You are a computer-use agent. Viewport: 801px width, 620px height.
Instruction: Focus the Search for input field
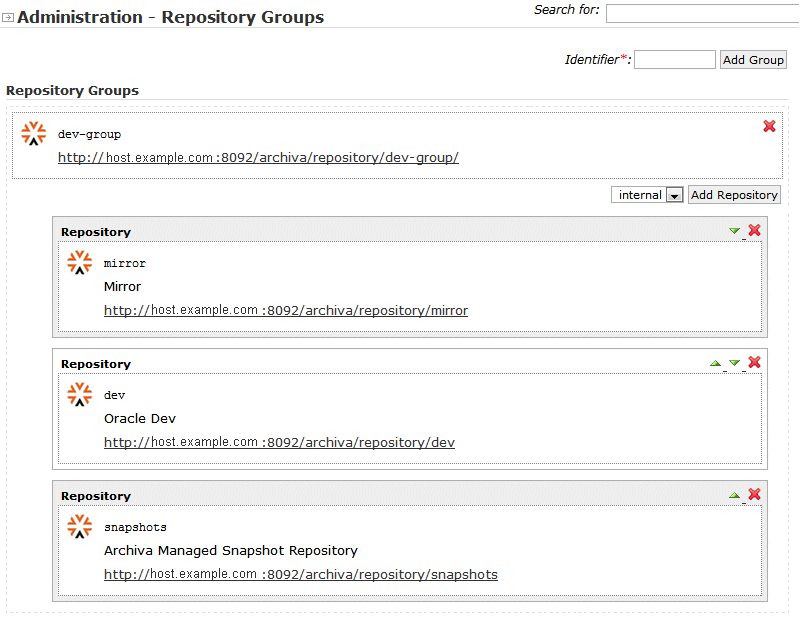pos(703,13)
